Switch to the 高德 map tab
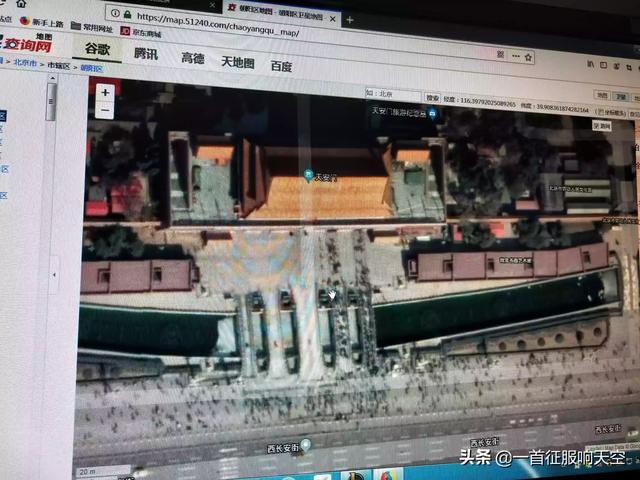The height and width of the screenshot is (480, 640). [193, 58]
